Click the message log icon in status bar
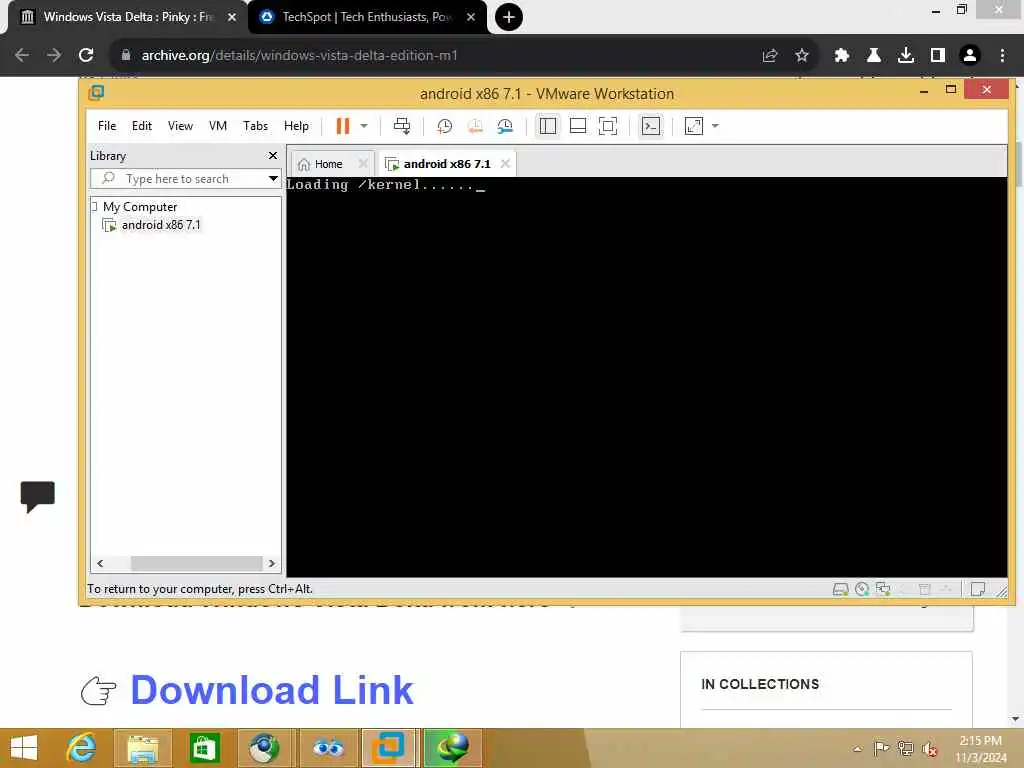1024x768 pixels. 978,590
